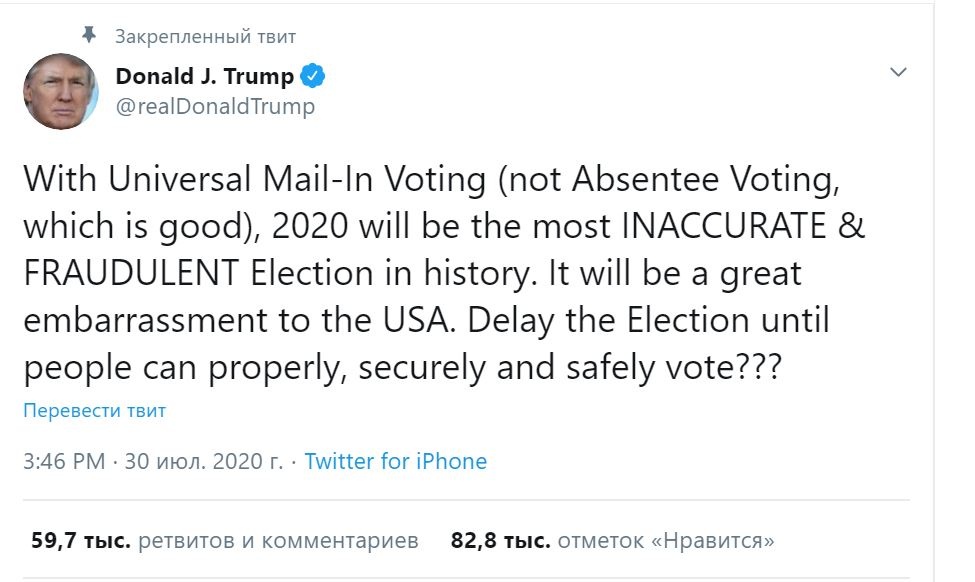Click the '59,7 тыс.' retweet count
This screenshot has width=975, height=582.
pyautogui.click(x=81, y=541)
